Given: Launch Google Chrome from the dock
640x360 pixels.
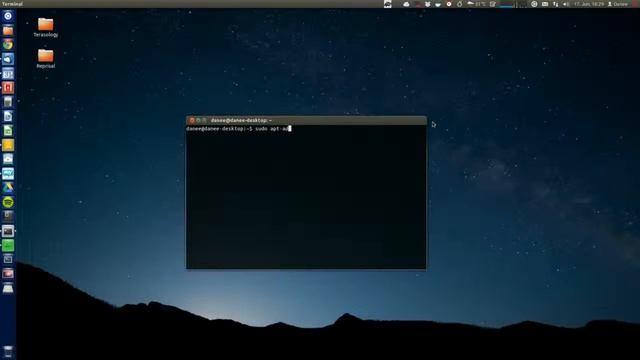Looking at the screenshot, I should pos(8,44).
